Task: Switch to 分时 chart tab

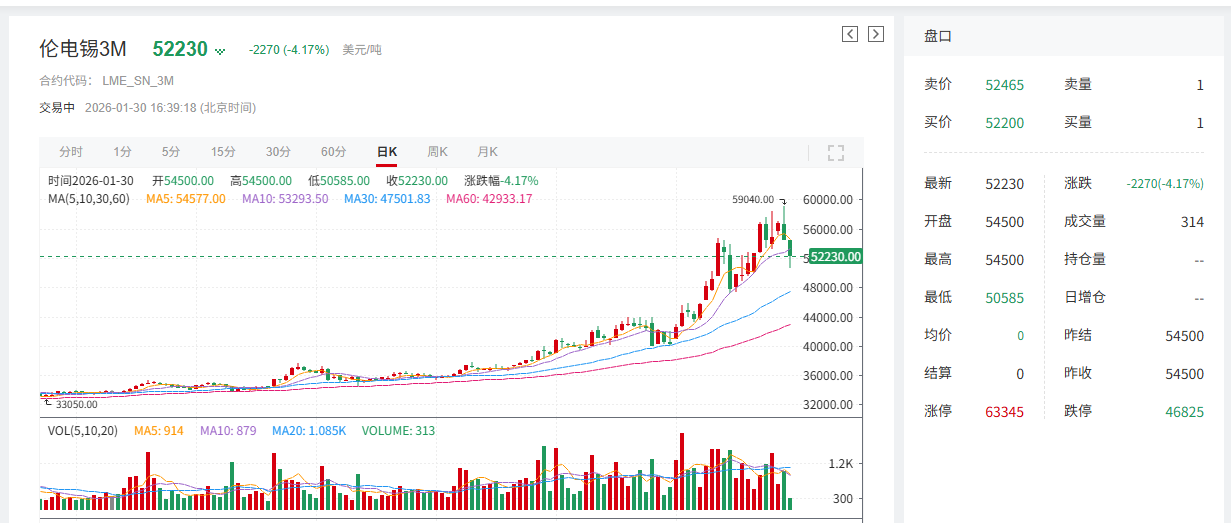Action: pyautogui.click(x=71, y=152)
